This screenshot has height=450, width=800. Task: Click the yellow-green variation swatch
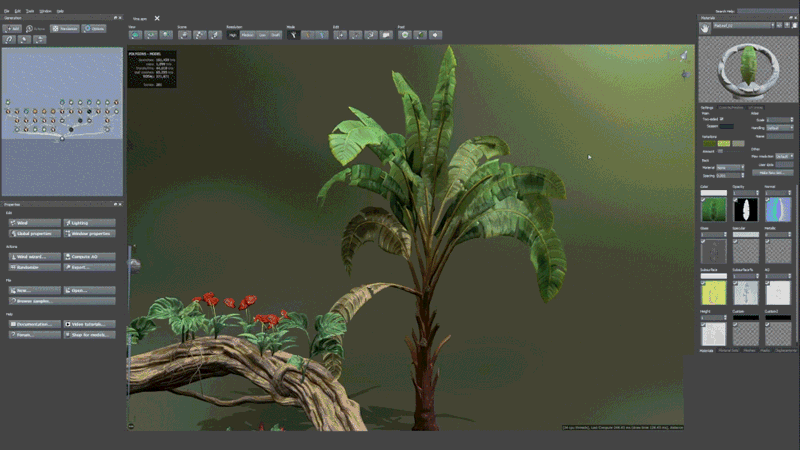coord(723,144)
